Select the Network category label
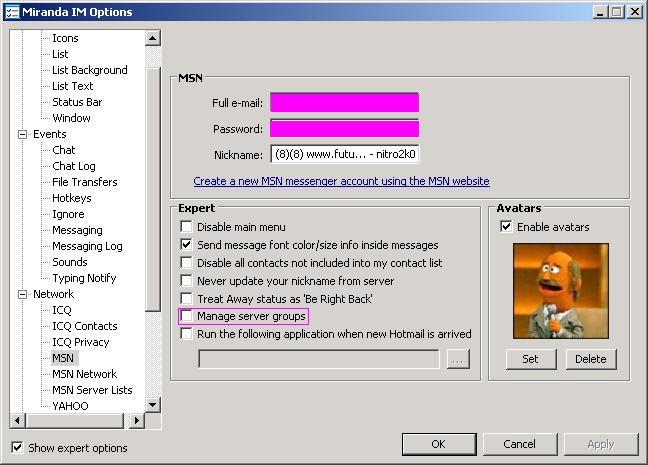The width and height of the screenshot is (648, 465). [53, 294]
